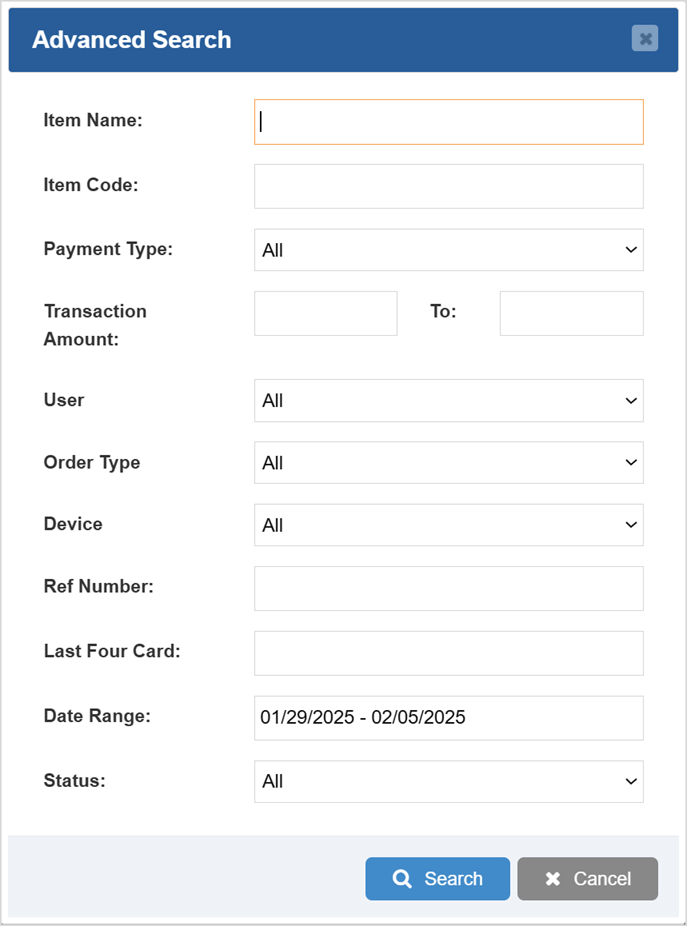Image resolution: width=687 pixels, height=926 pixels.
Task: Expand the Device dropdown
Action: (x=448, y=524)
